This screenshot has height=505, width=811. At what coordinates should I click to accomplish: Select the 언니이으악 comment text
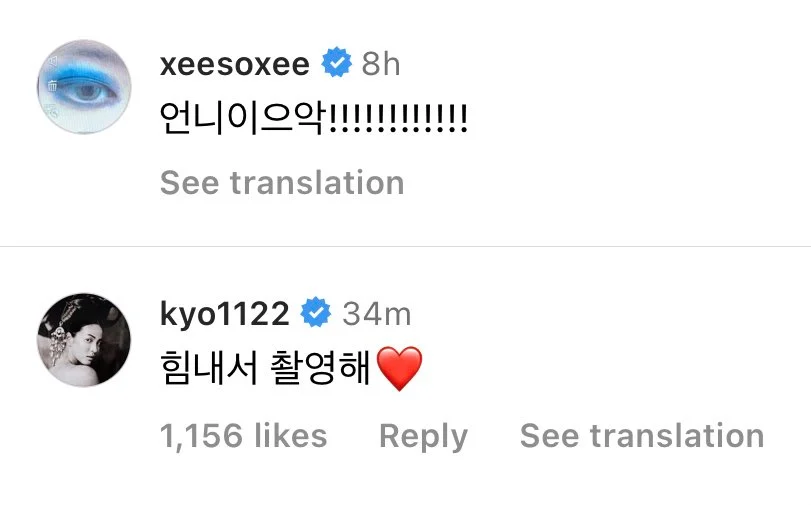point(313,118)
